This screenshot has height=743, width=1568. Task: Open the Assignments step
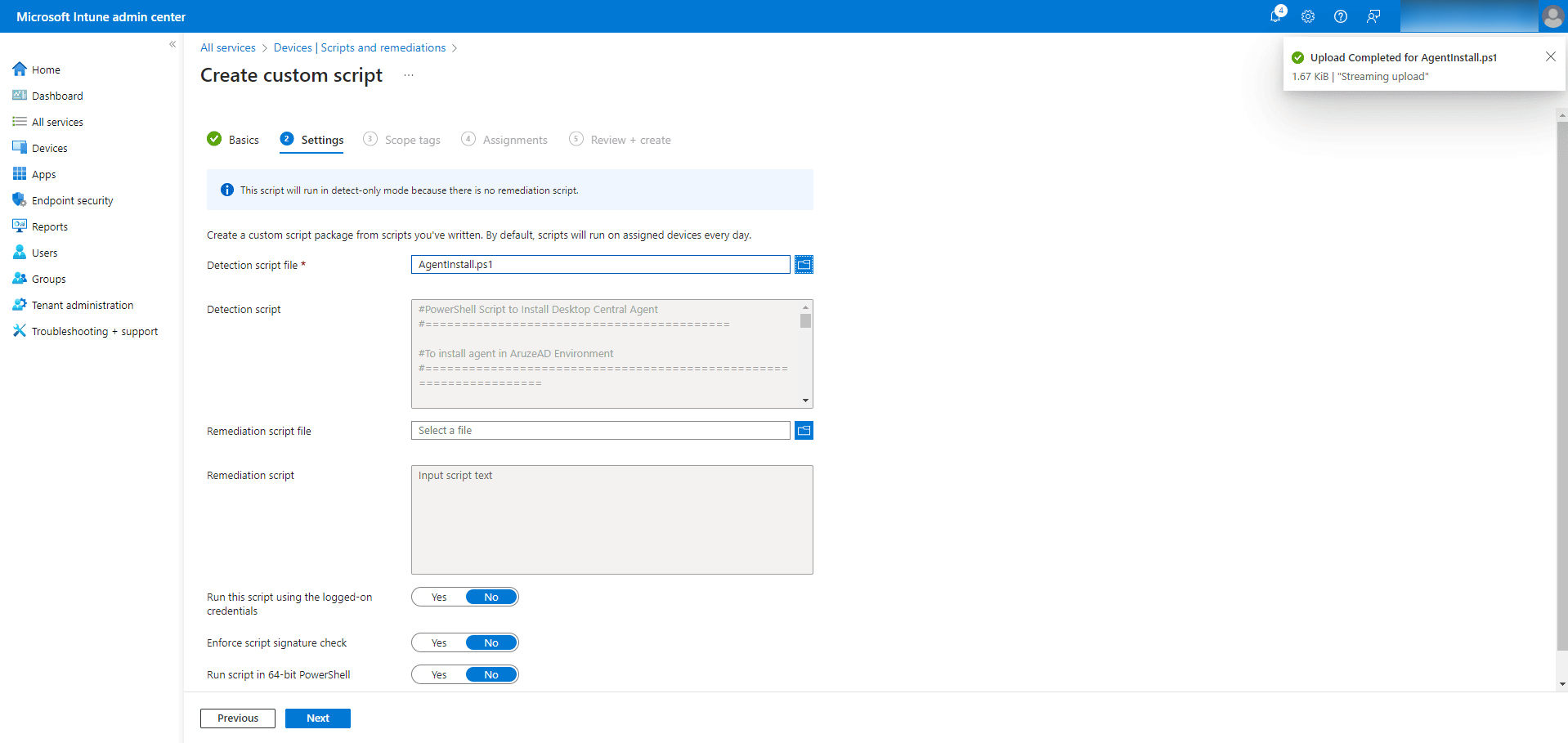coord(515,139)
